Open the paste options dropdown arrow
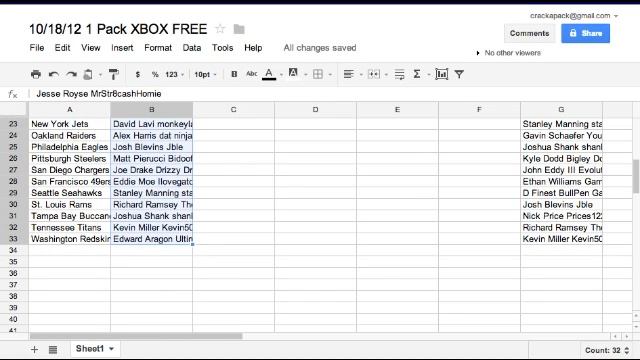Viewport: 640px width, 360px height. click(100, 75)
